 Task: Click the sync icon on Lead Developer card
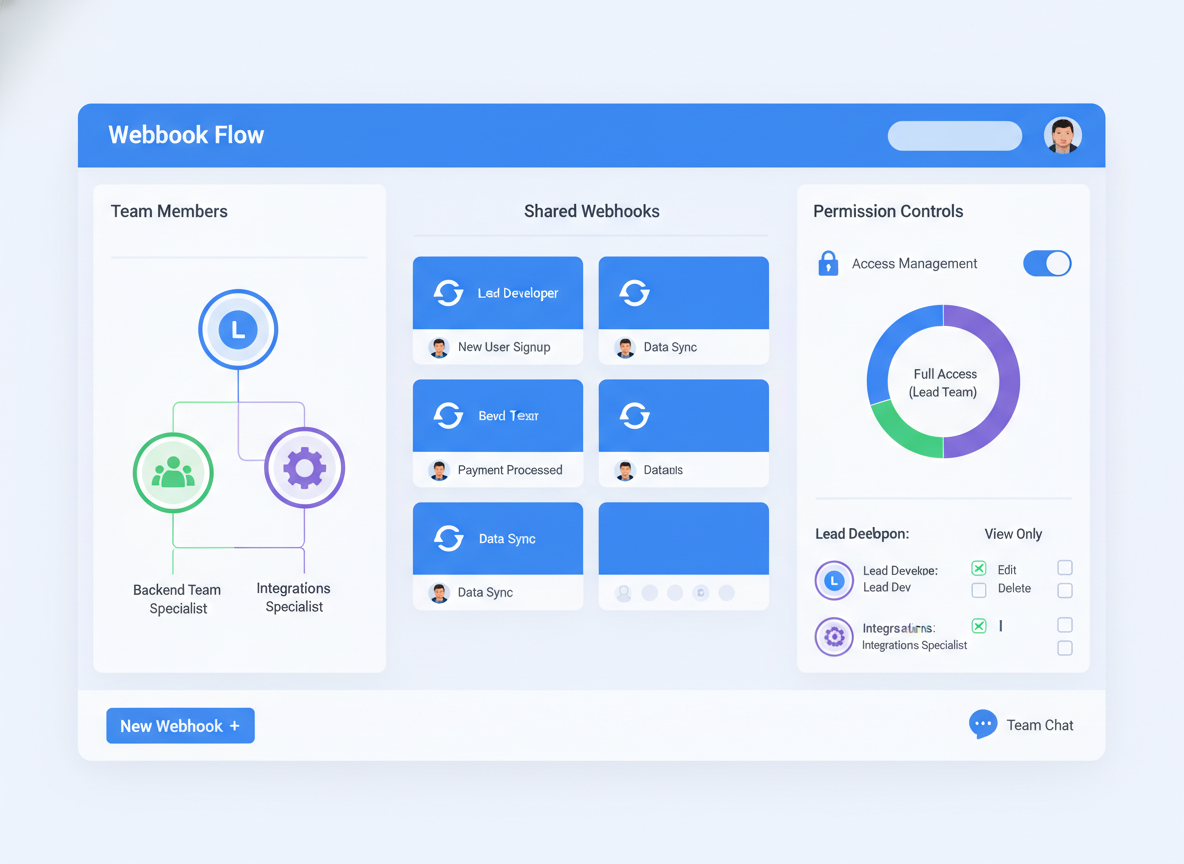pyautogui.click(x=448, y=293)
